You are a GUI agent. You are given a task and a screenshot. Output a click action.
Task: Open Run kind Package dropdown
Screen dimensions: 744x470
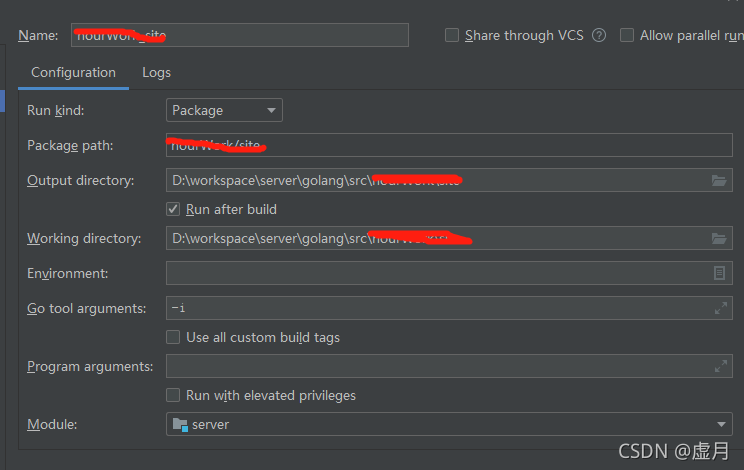tap(224, 110)
